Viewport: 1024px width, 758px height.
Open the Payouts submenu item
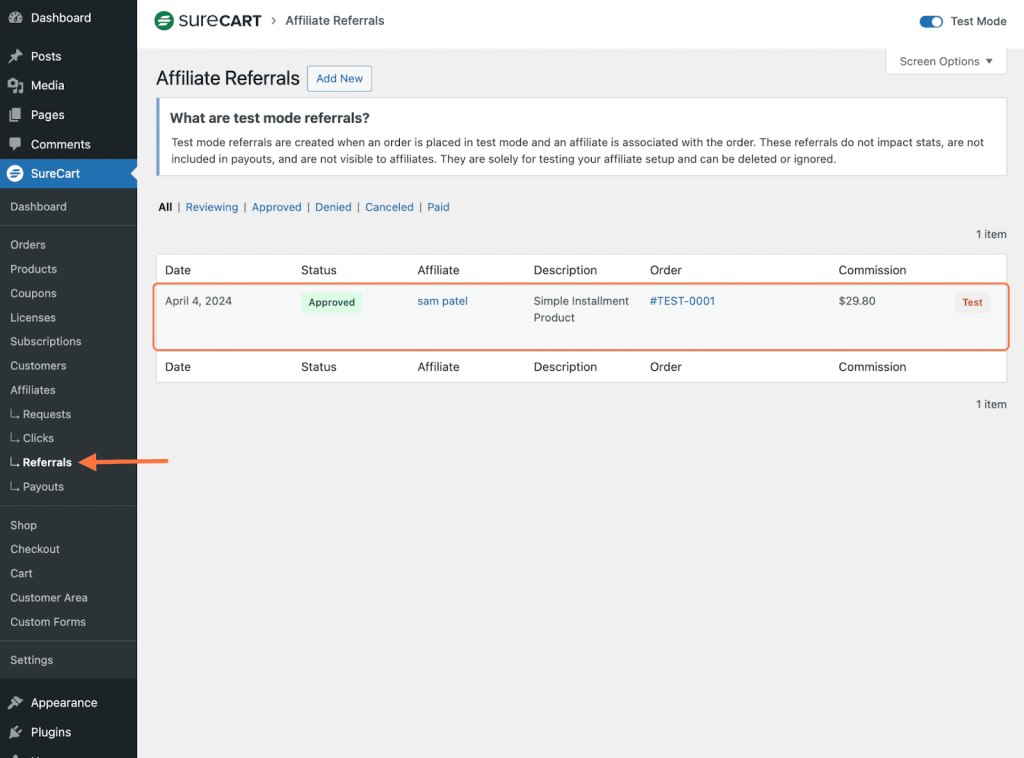point(43,487)
